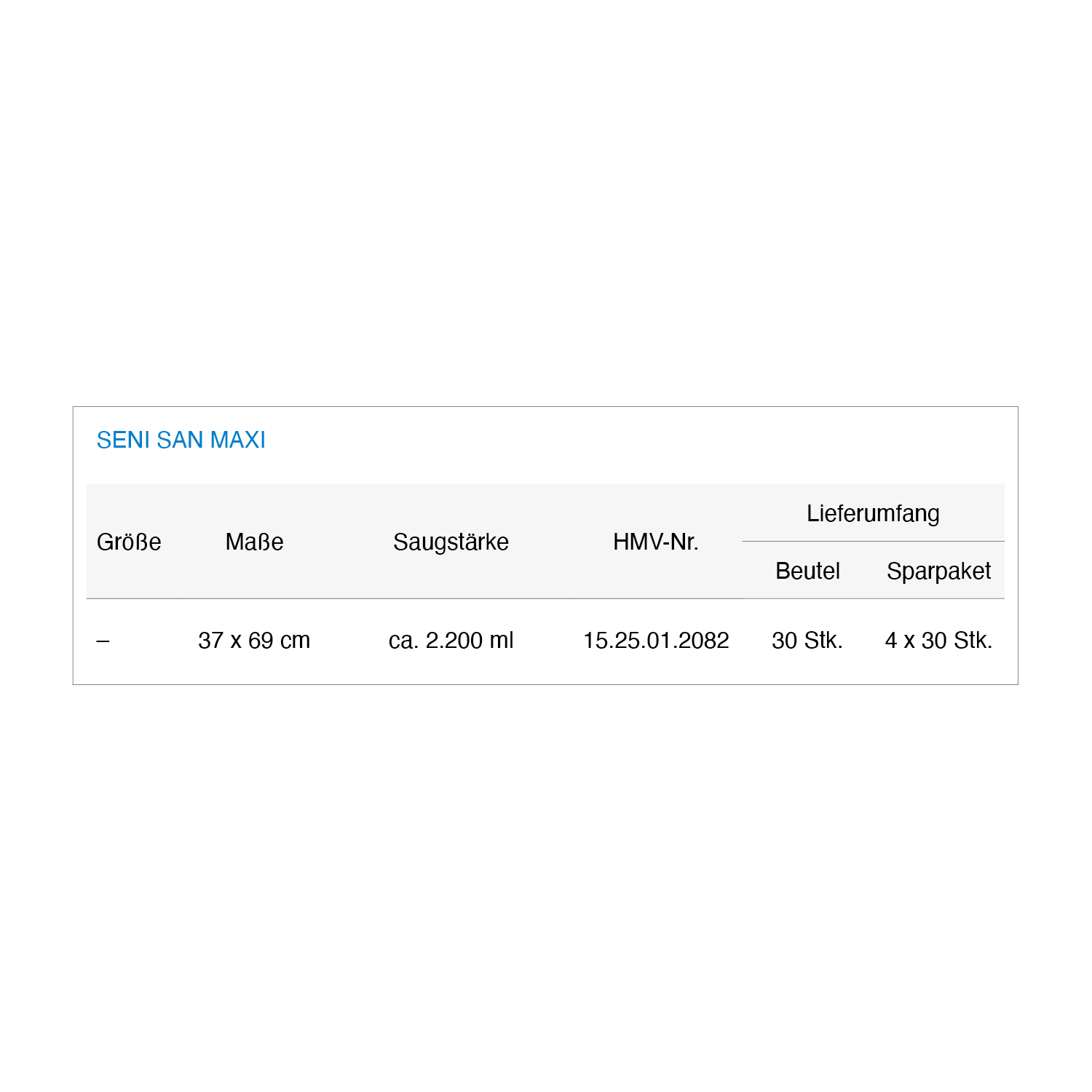Click the cm unit in Maße value
This screenshot has height=1092, width=1092.
tap(296, 641)
